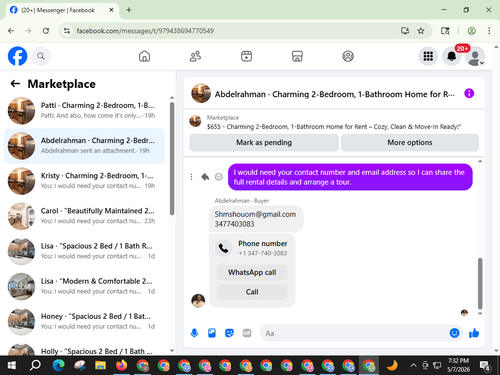Open Chrome three-dot menu
This screenshot has height=375, width=500.
tap(489, 31)
